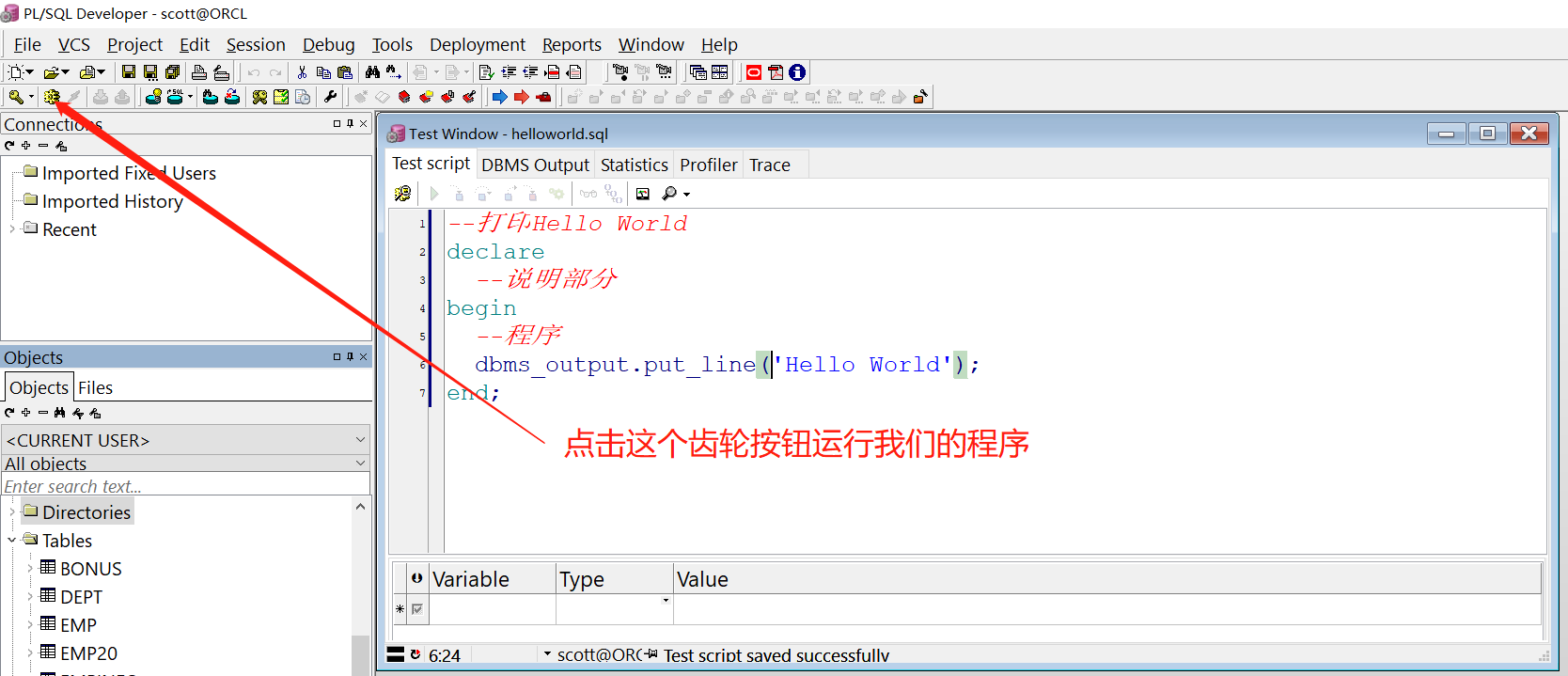Screen dimensions: 1568x676
Task: Open the dropdown arrow beside search magnifier
Action: tap(686, 195)
